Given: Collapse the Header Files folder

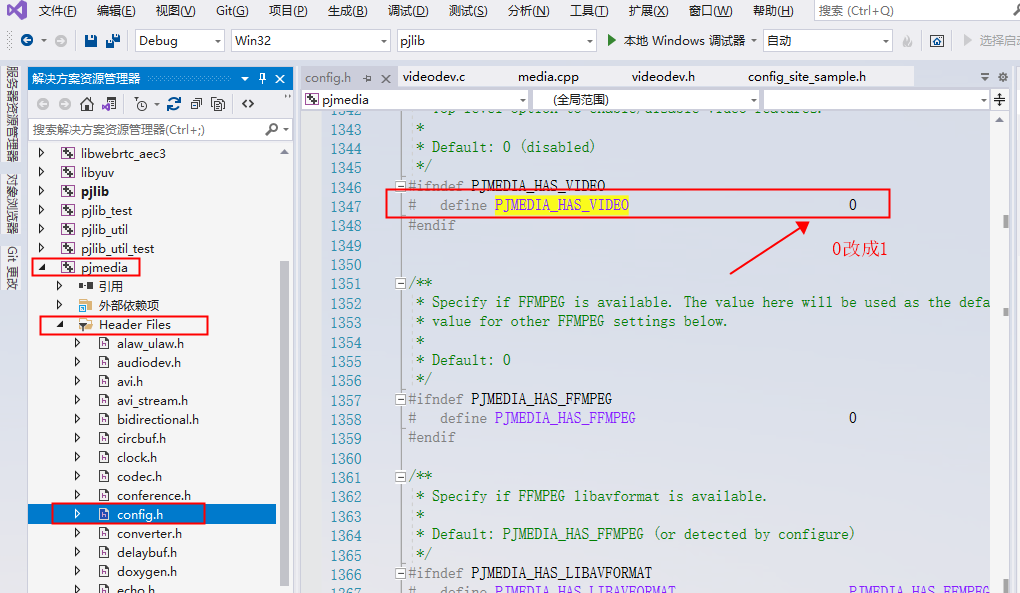Looking at the screenshot, I should click(61, 324).
